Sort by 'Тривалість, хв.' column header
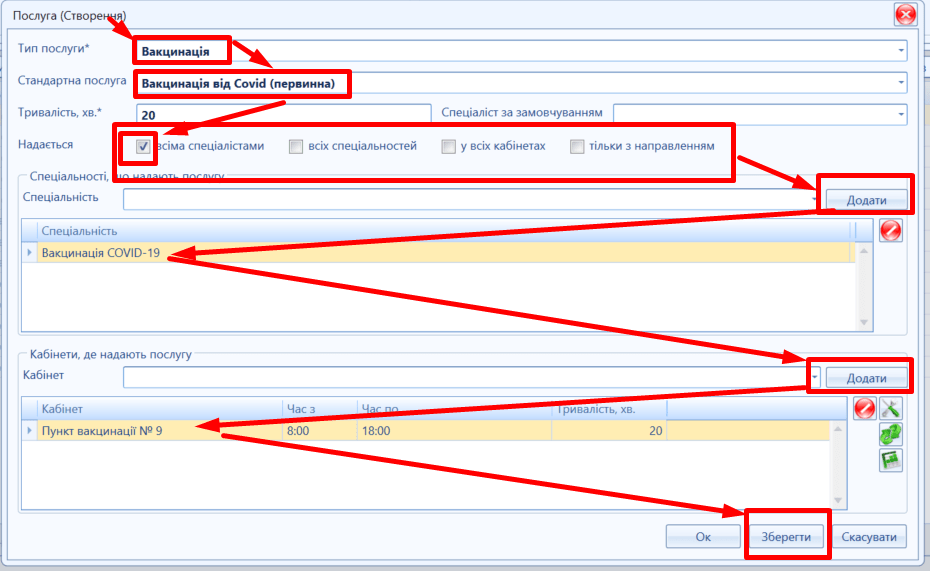Viewport: 930px width, 571px height. tap(609, 409)
